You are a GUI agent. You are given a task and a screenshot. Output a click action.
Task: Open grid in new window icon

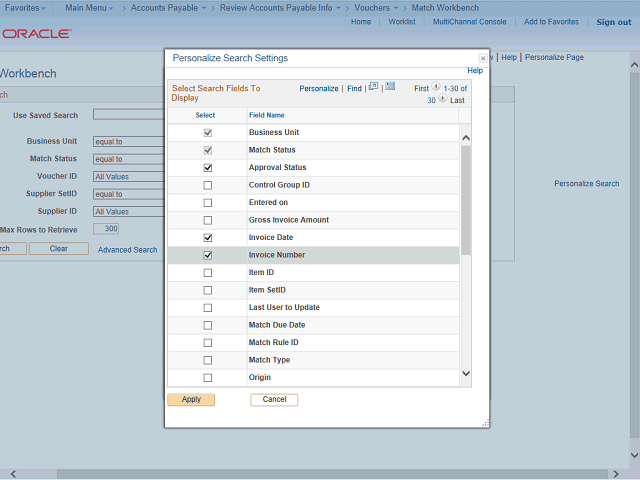point(373,87)
